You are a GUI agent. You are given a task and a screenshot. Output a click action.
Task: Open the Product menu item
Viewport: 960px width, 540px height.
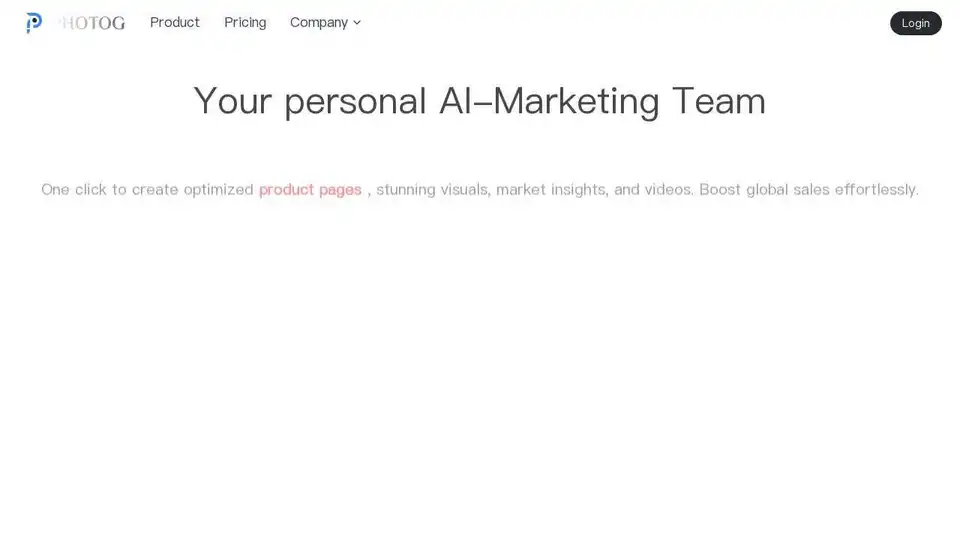(x=174, y=23)
